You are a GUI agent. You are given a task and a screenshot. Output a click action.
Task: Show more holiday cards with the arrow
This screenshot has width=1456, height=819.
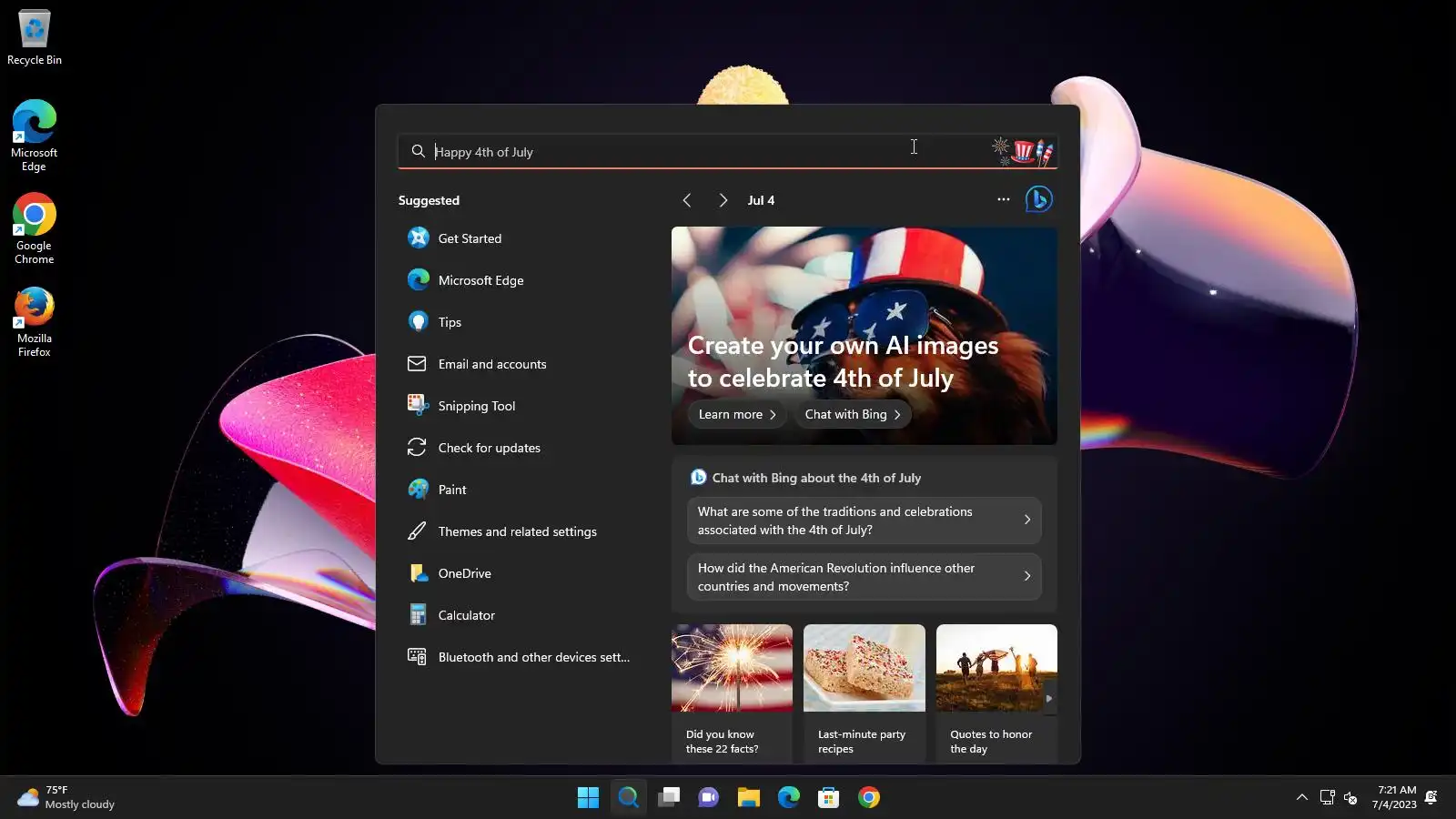[1048, 699]
